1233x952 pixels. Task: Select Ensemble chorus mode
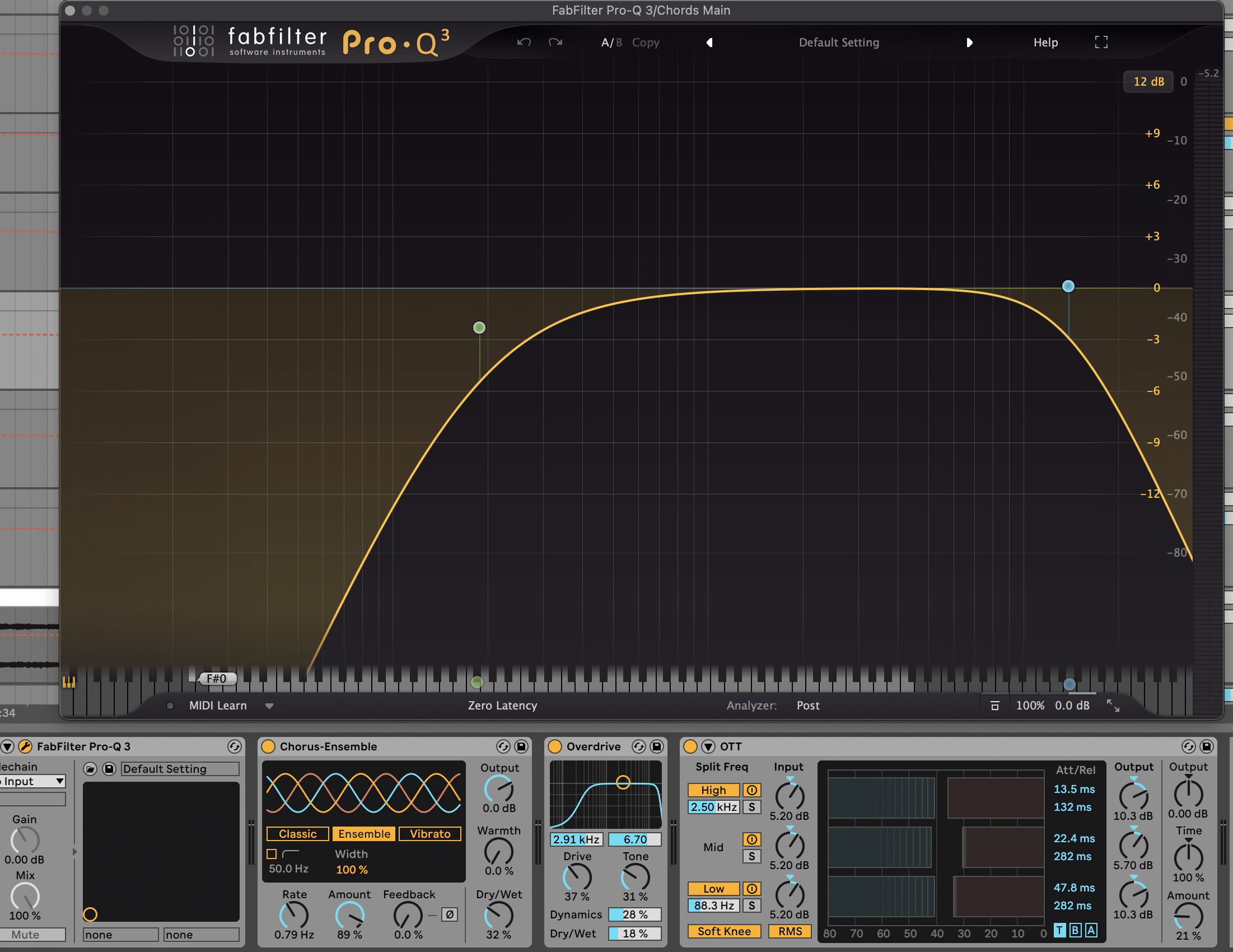pos(364,834)
